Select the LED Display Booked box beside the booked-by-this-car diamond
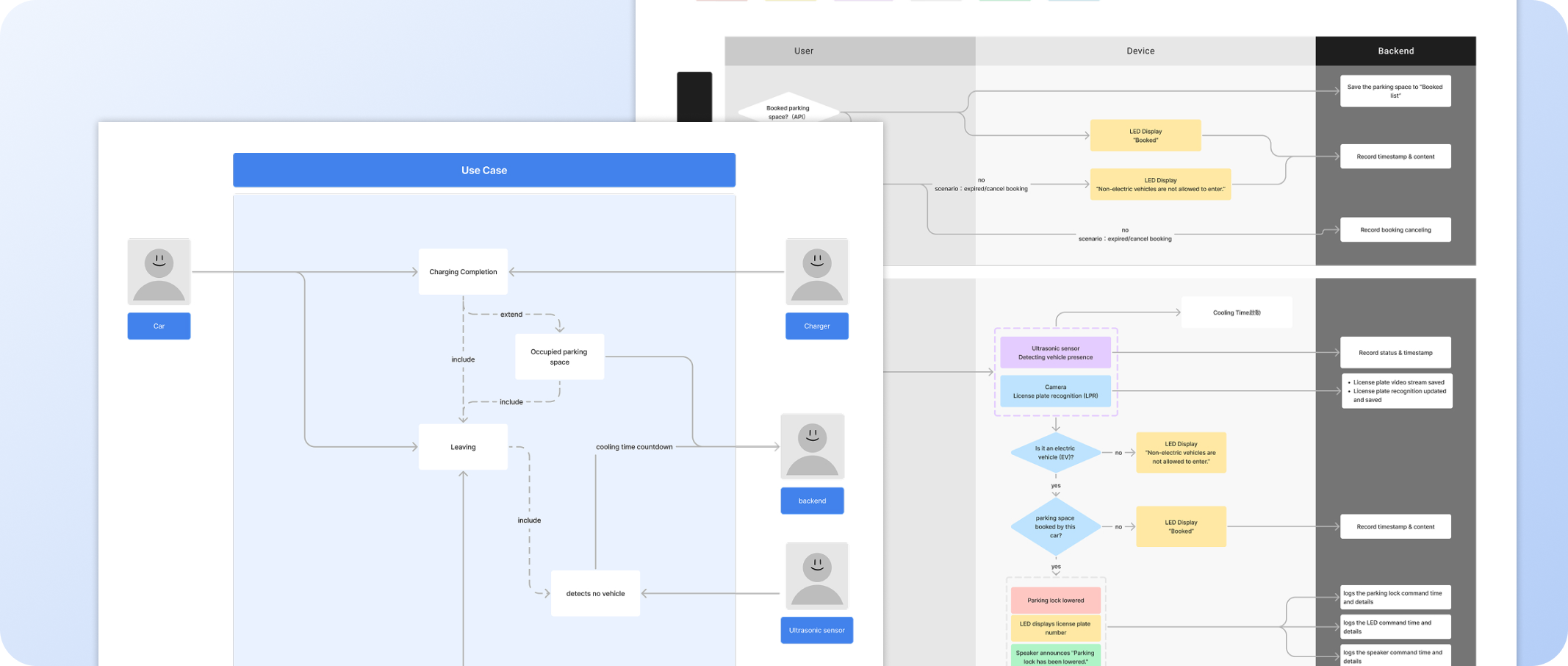The width and height of the screenshot is (1568, 666). [1181, 526]
